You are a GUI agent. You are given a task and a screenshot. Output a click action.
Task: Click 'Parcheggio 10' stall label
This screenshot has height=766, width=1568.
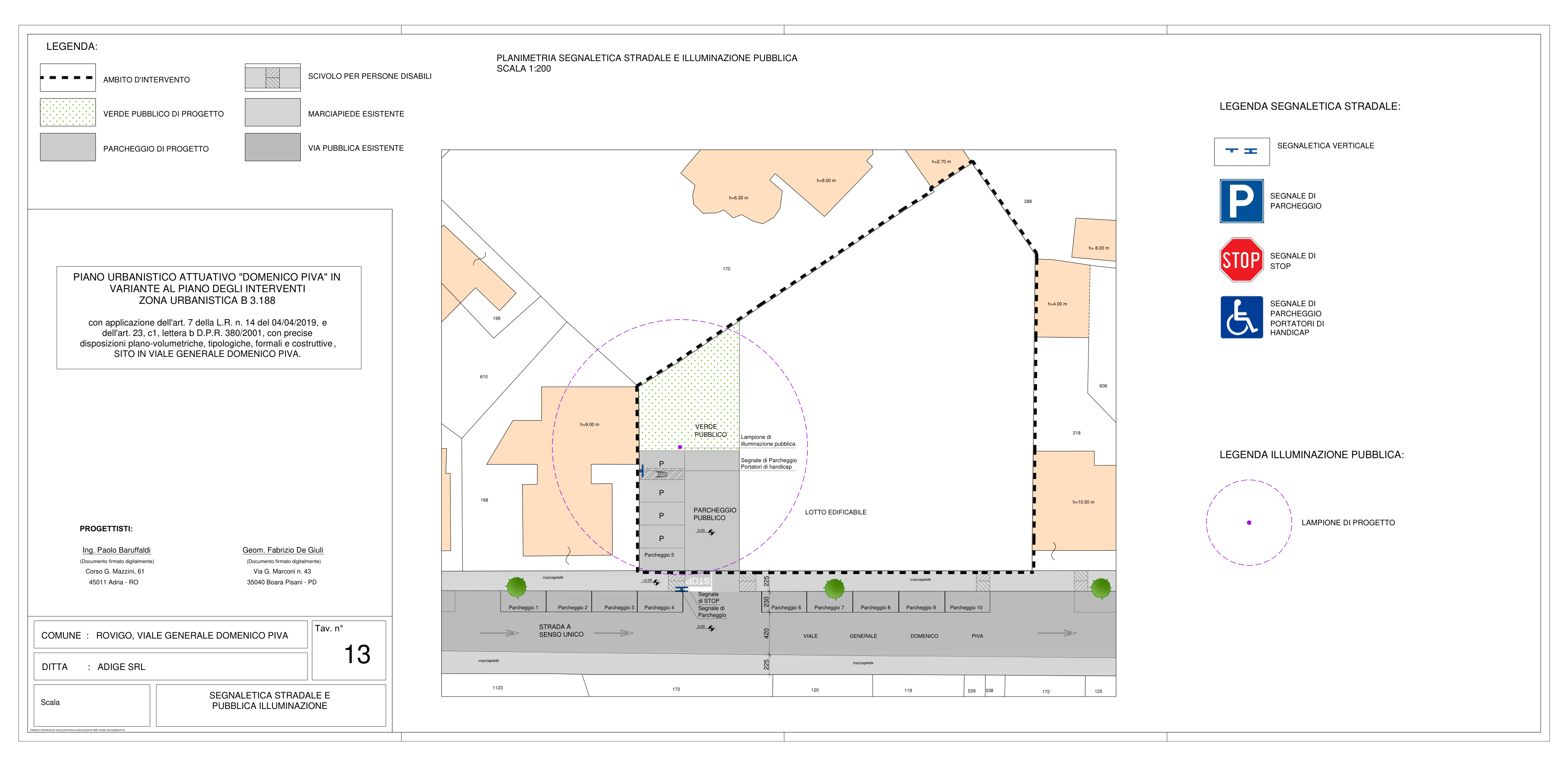click(966, 608)
